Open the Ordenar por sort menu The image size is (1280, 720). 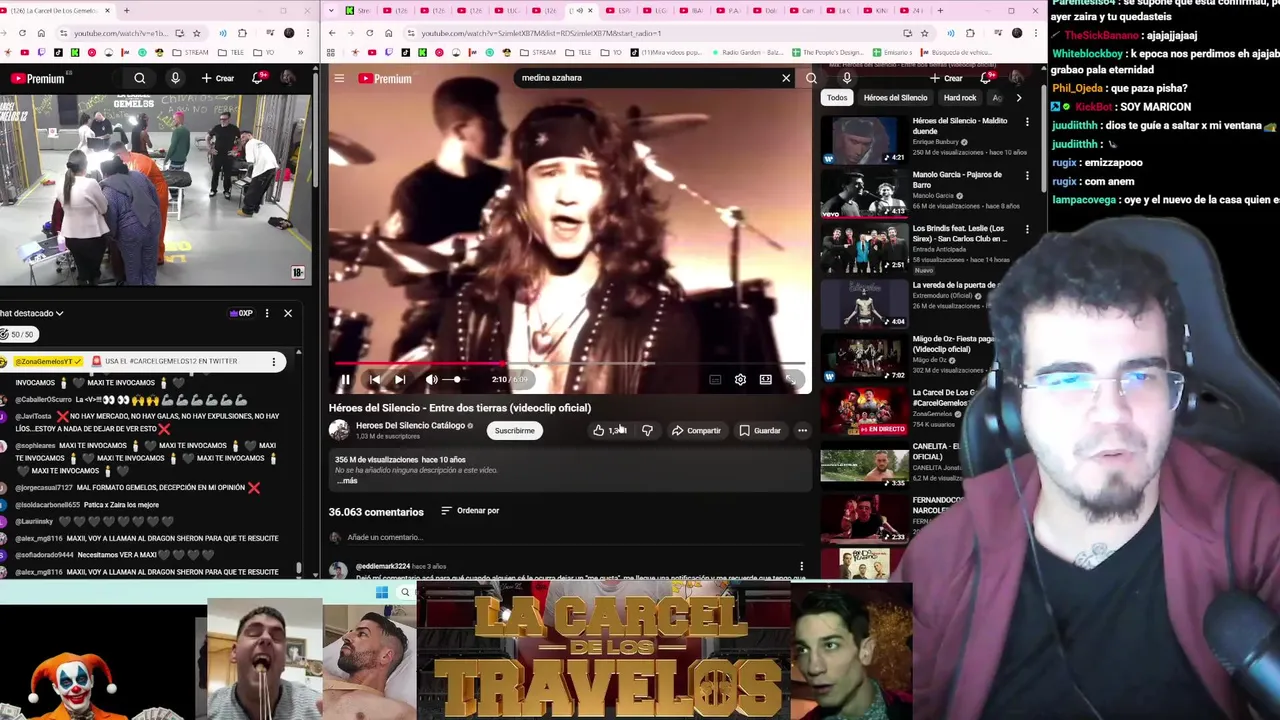pyautogui.click(x=470, y=511)
